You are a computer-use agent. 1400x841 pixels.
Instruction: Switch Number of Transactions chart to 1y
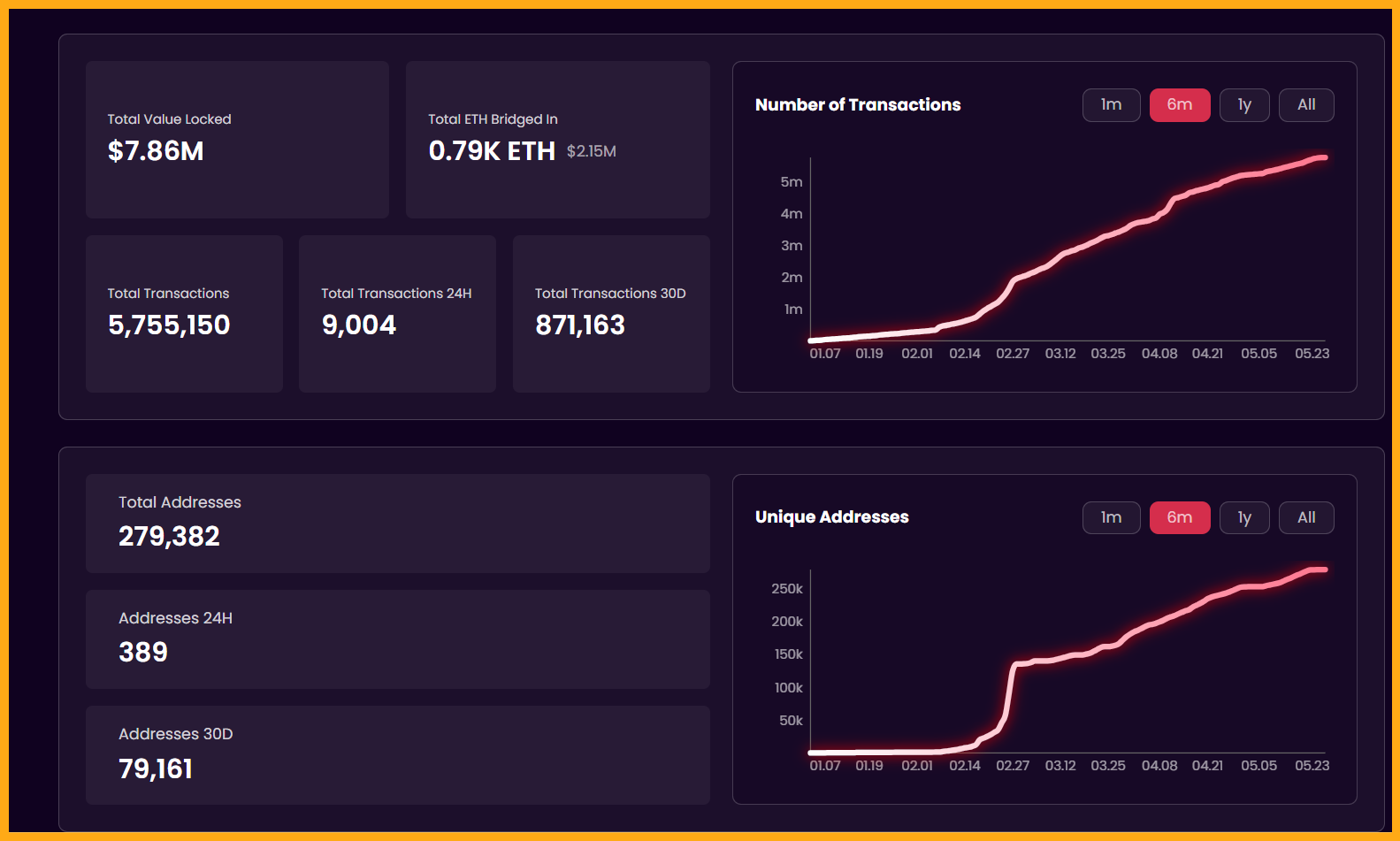point(1243,105)
